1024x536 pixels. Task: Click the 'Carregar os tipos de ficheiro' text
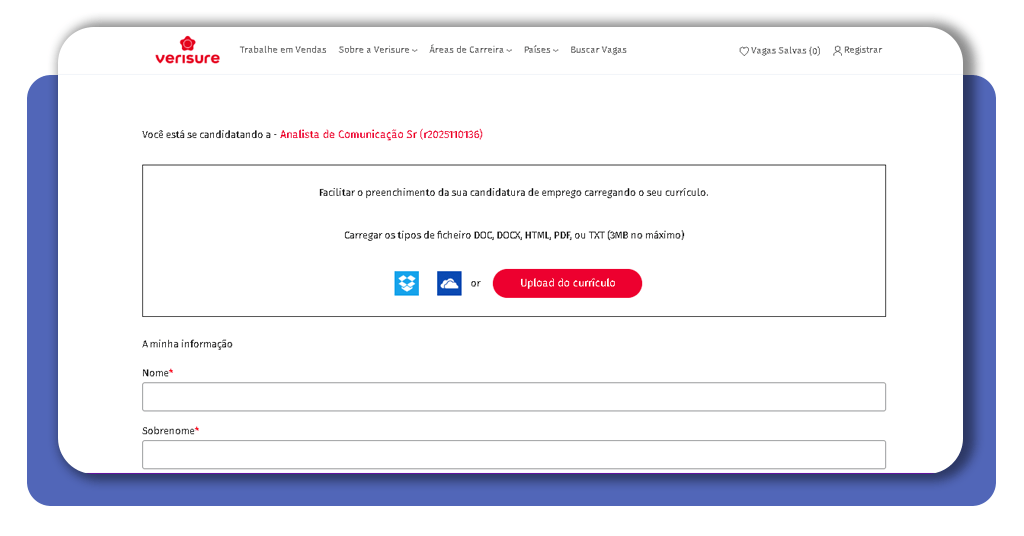point(514,235)
